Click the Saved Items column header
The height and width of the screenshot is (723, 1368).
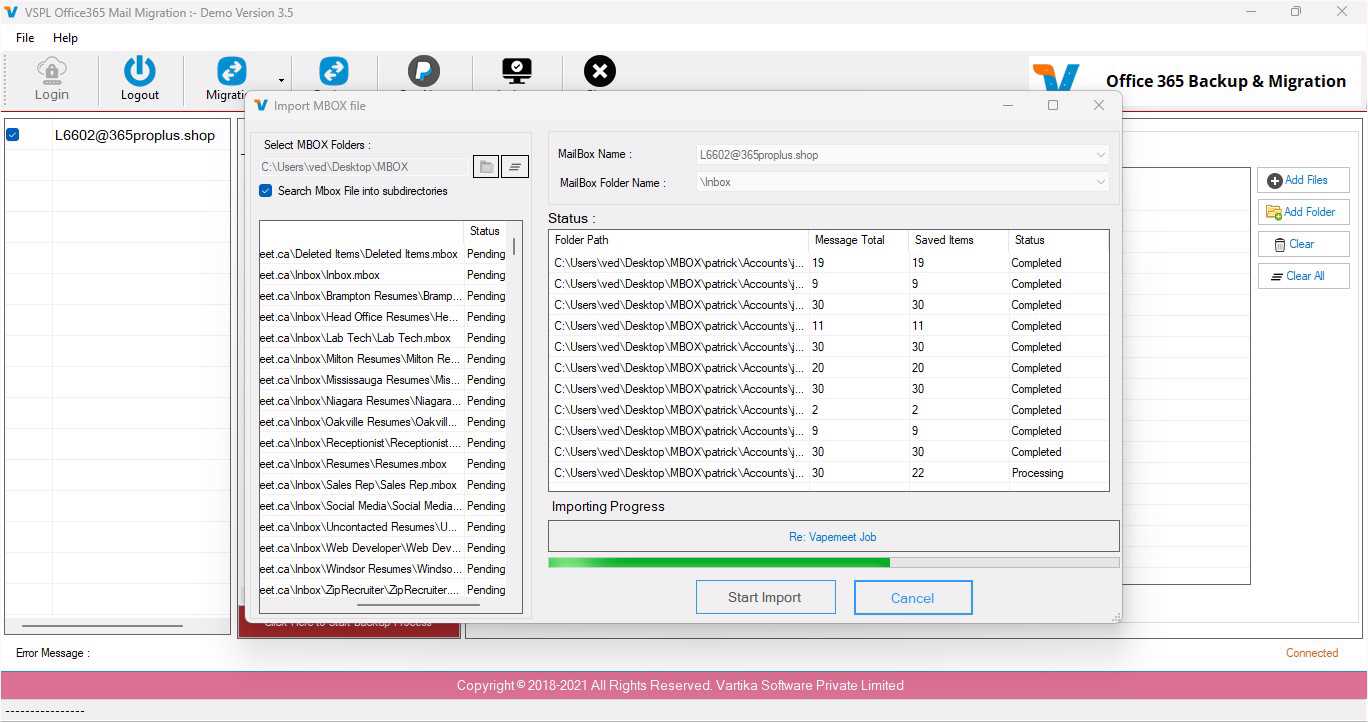coord(959,240)
